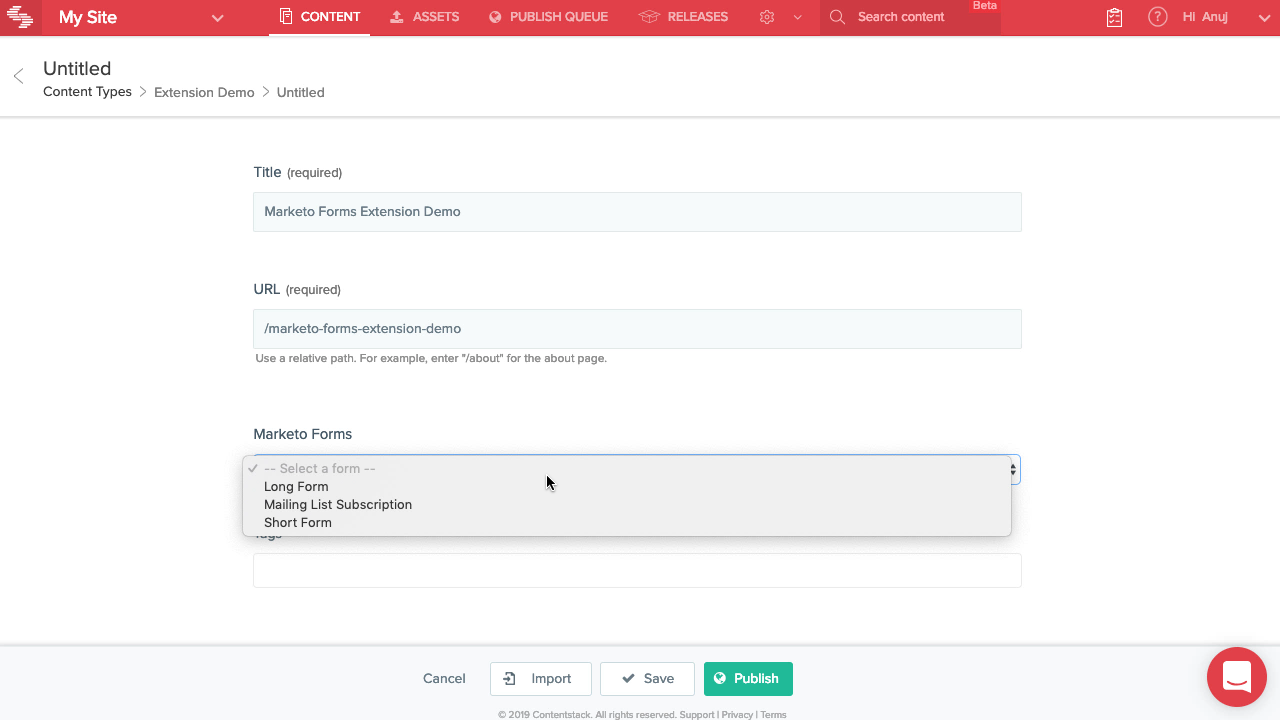
Task: Go to the Publish Queue tab
Action: (x=548, y=17)
